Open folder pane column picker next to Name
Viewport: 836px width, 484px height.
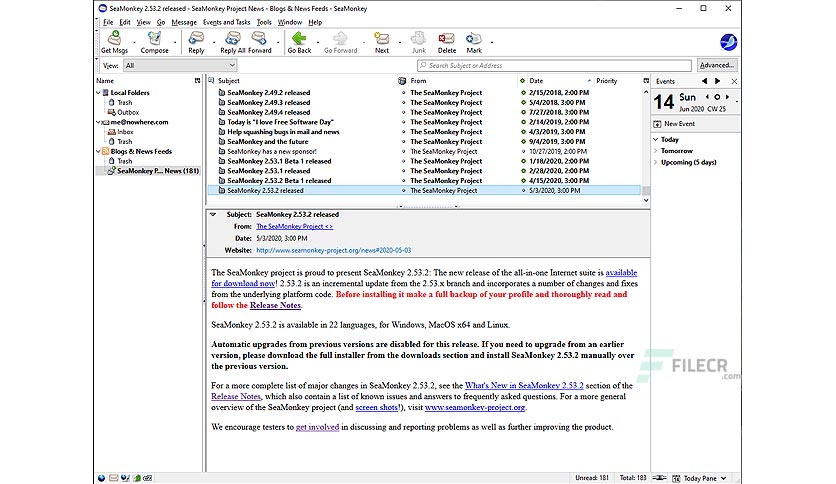pos(197,81)
